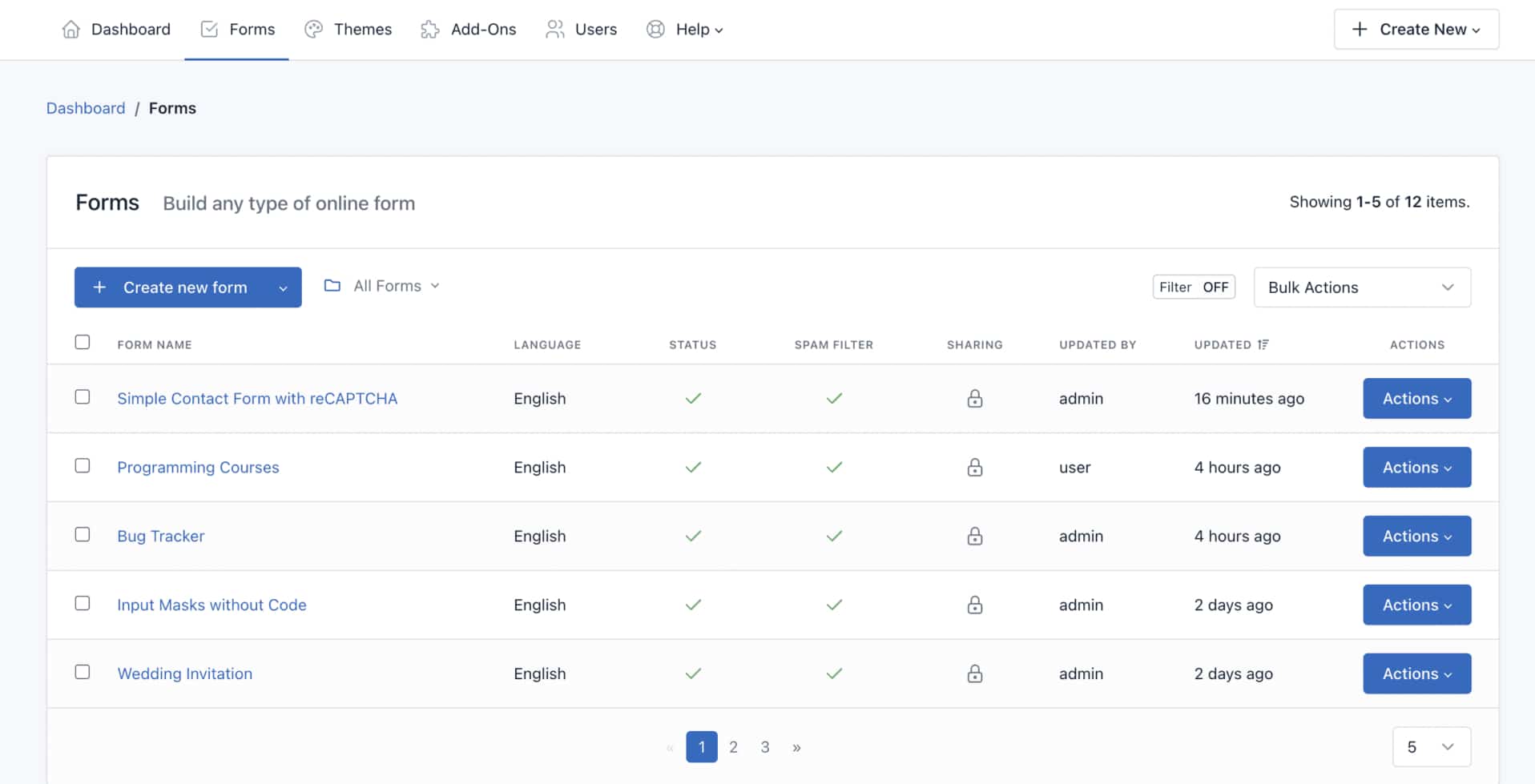Open the items-per-page dropdown showing 5
1535x784 pixels.
click(1431, 747)
